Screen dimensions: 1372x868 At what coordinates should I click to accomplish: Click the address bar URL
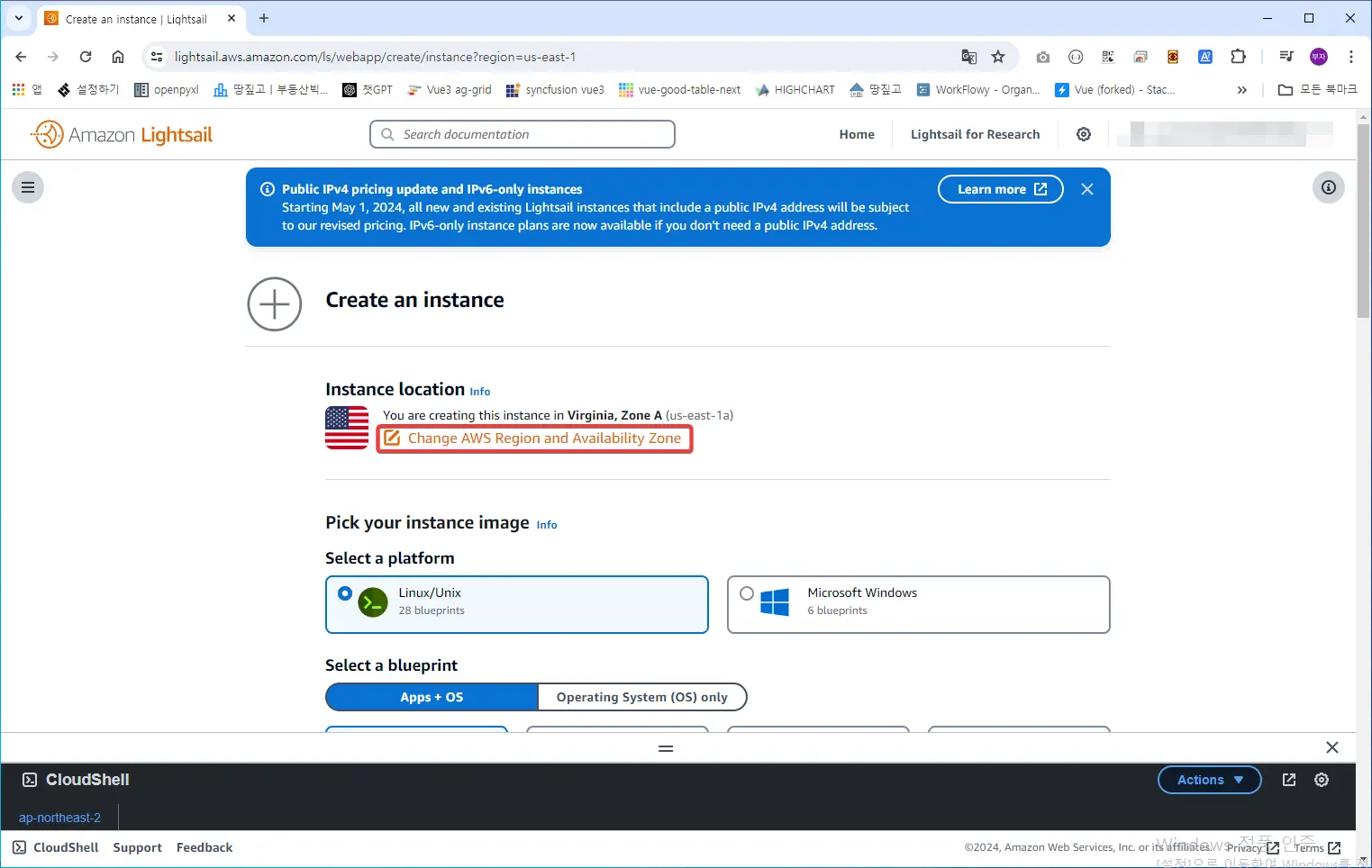pos(375,57)
